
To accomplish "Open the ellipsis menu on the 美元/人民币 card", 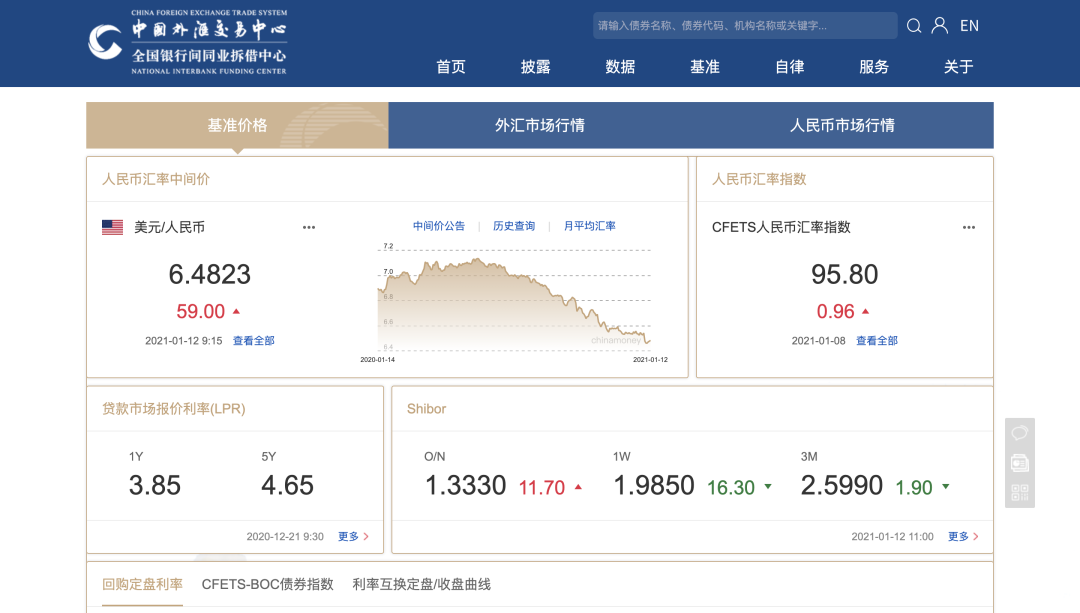I will (x=308, y=227).
